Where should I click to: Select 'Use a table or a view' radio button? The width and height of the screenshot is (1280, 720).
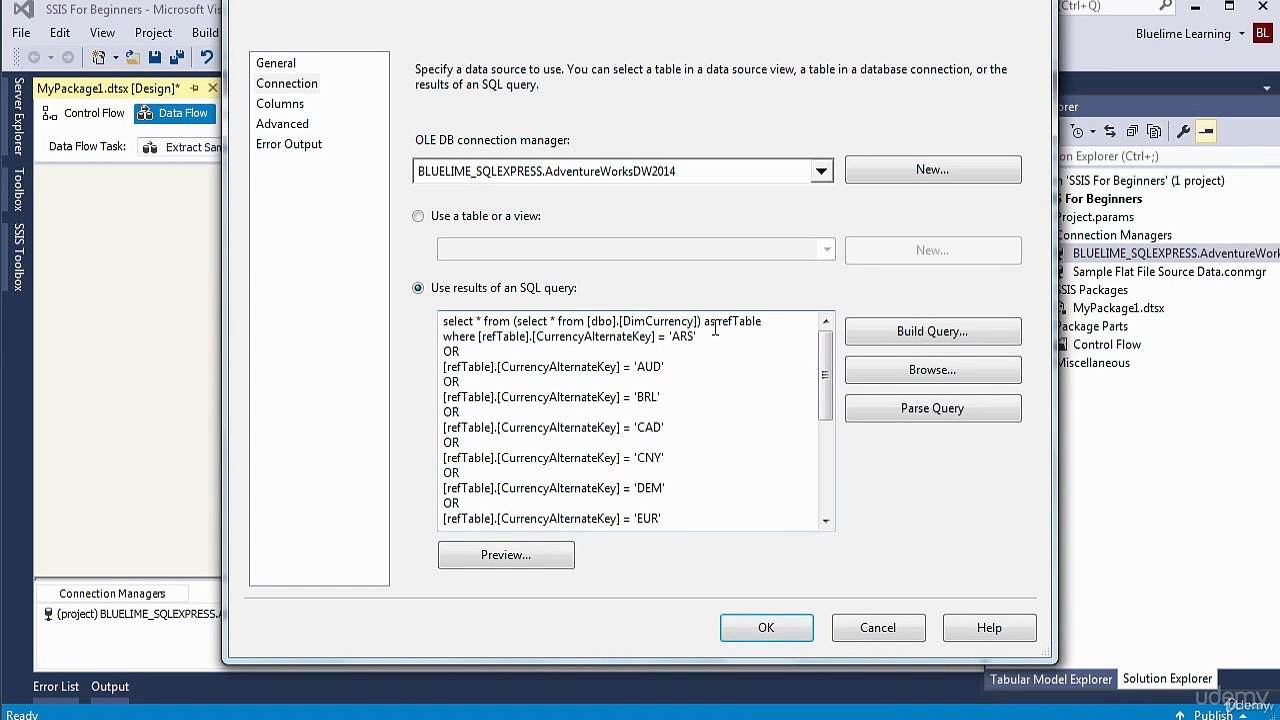coord(418,216)
